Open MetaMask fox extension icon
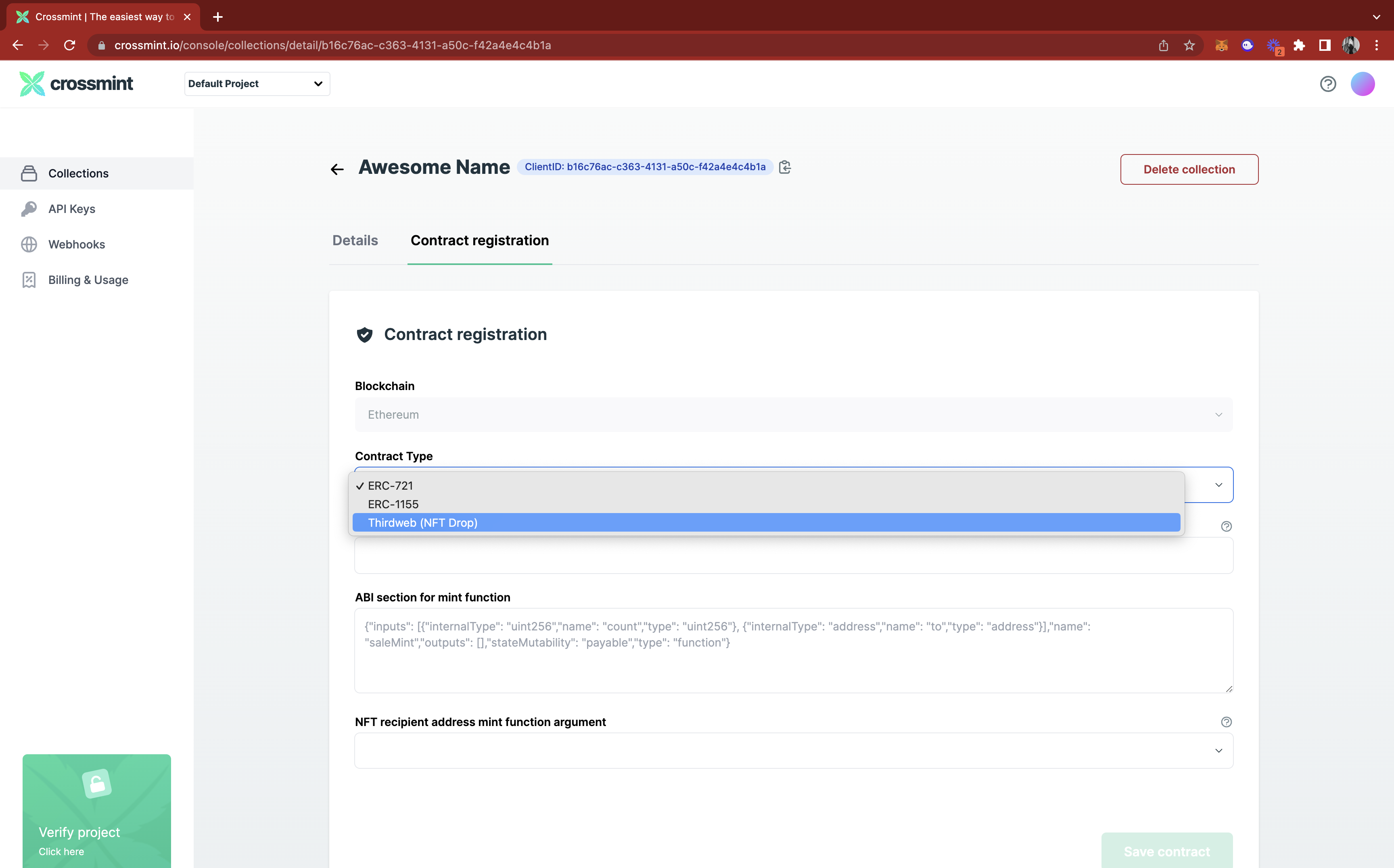The height and width of the screenshot is (868, 1394). click(x=1221, y=45)
